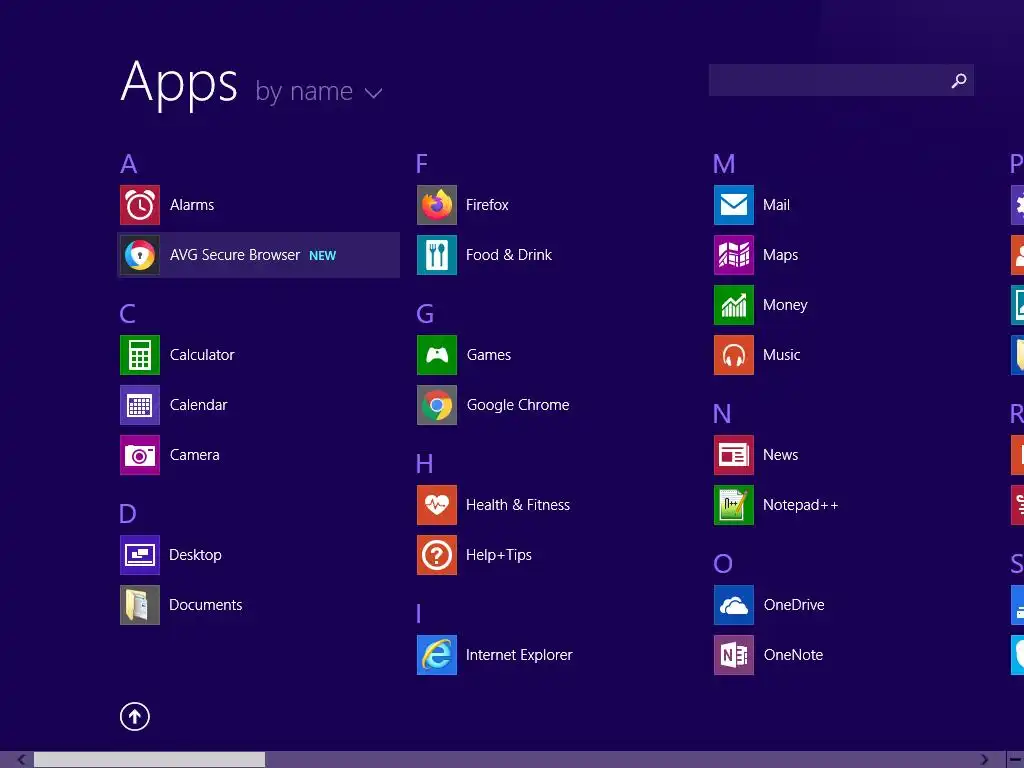Click the 'Music' label text
The width and height of the screenshot is (1024, 768).
click(782, 355)
